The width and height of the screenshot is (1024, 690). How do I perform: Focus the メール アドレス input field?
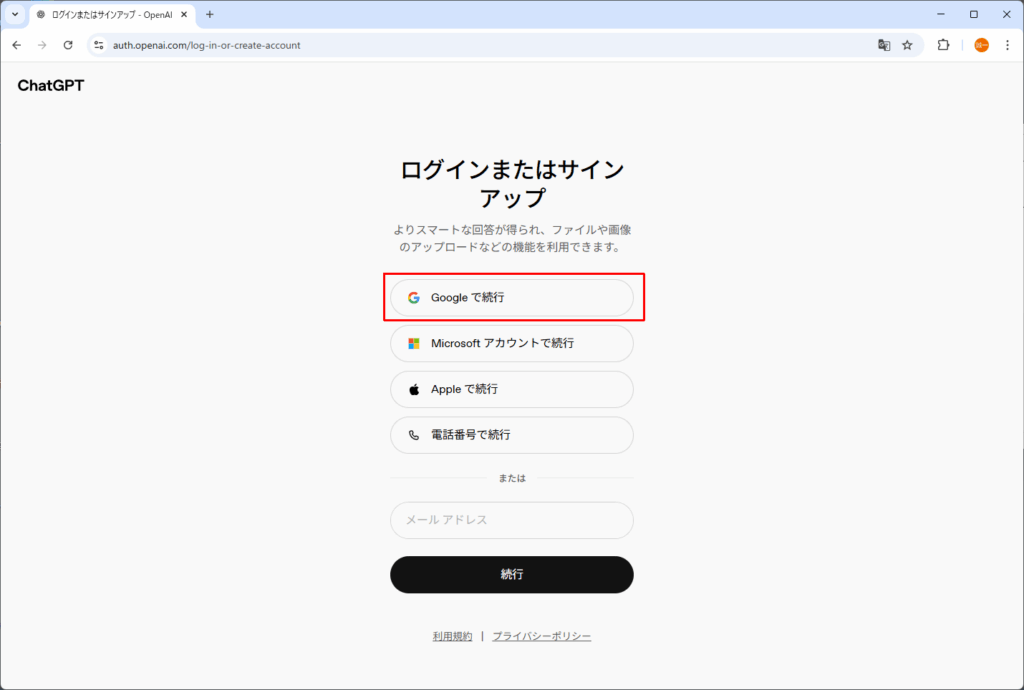coord(511,521)
